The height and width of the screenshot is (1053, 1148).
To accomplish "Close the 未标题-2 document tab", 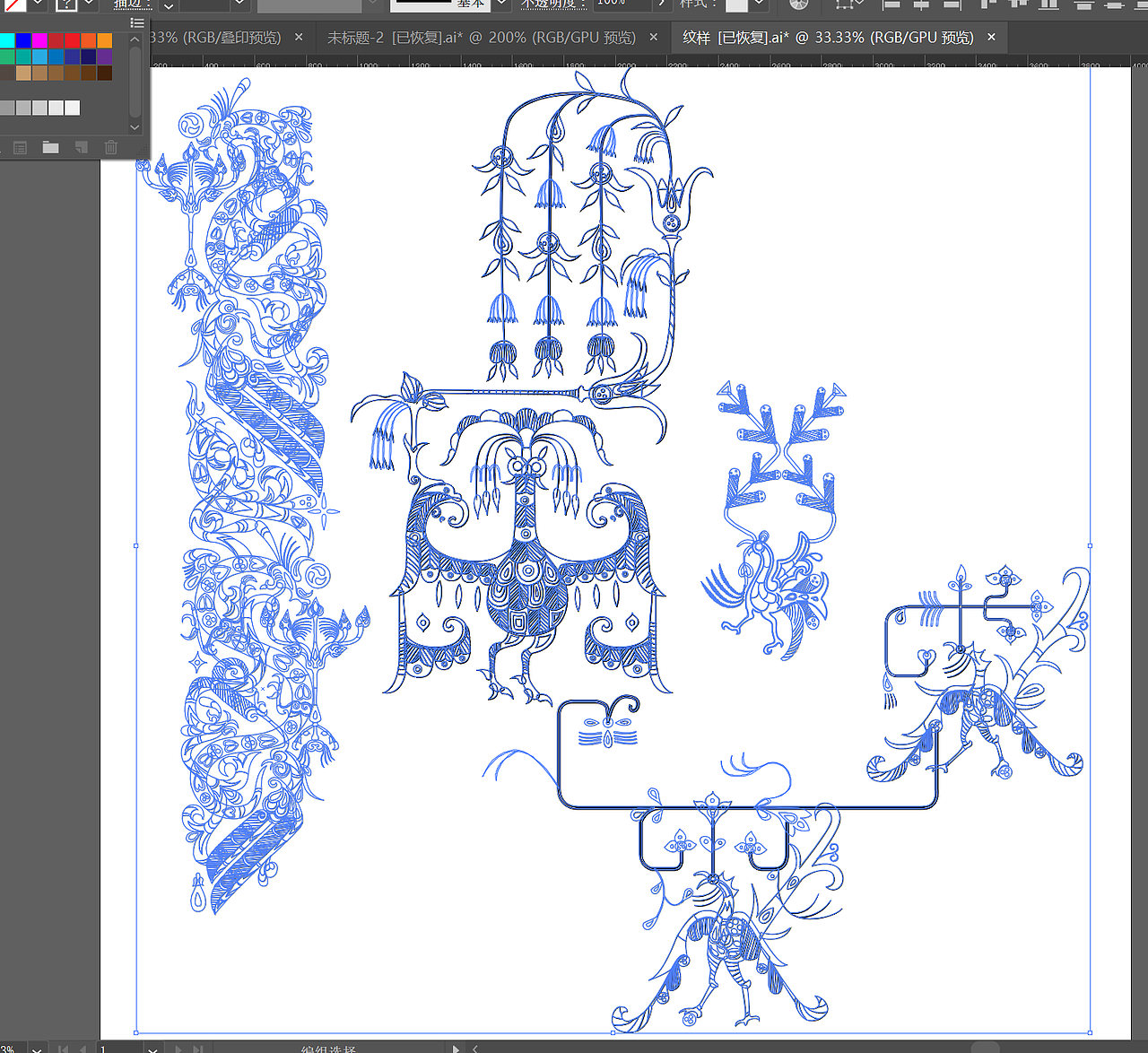I will (654, 37).
